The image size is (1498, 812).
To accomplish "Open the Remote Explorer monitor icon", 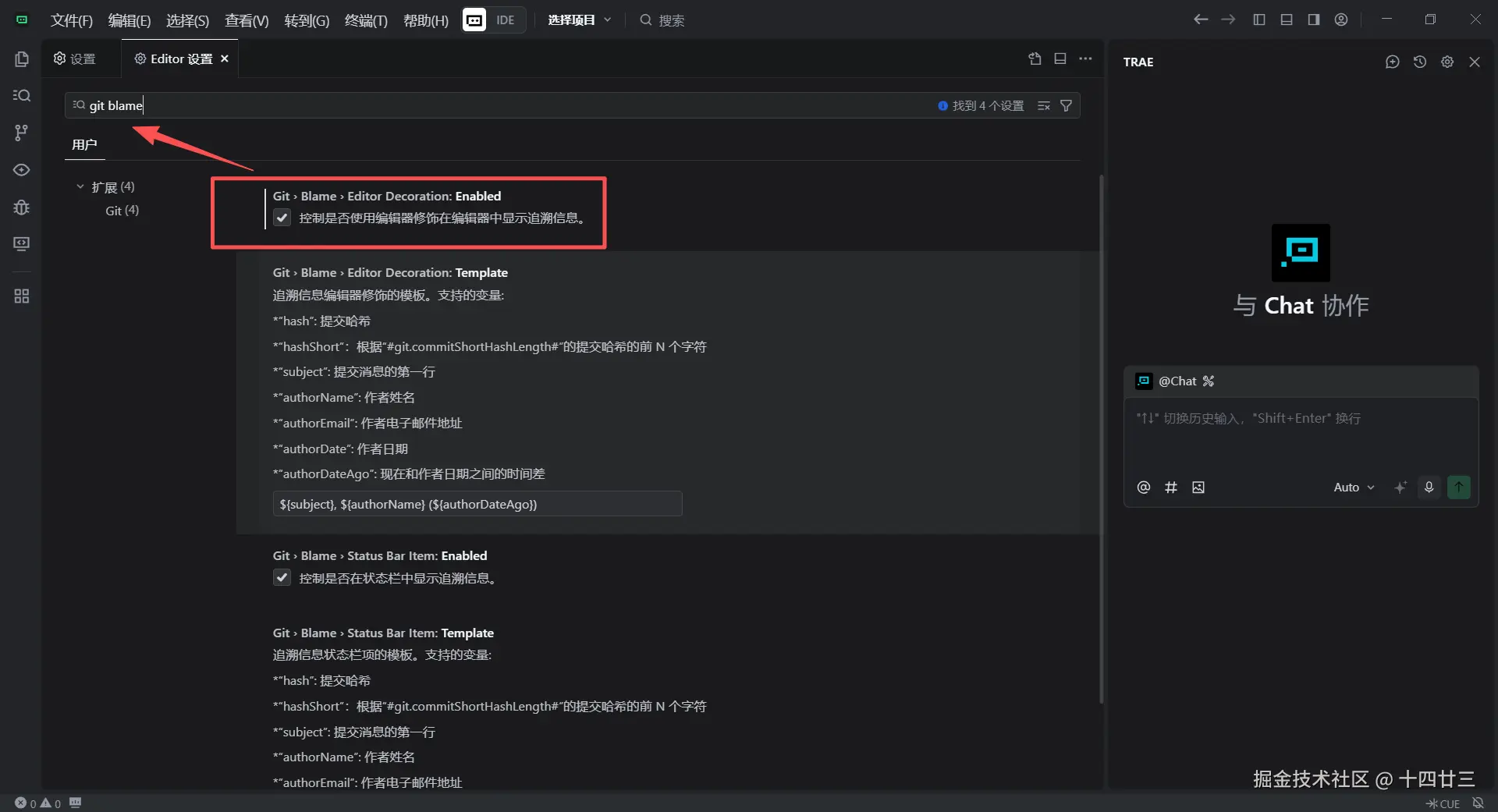I will point(22,244).
